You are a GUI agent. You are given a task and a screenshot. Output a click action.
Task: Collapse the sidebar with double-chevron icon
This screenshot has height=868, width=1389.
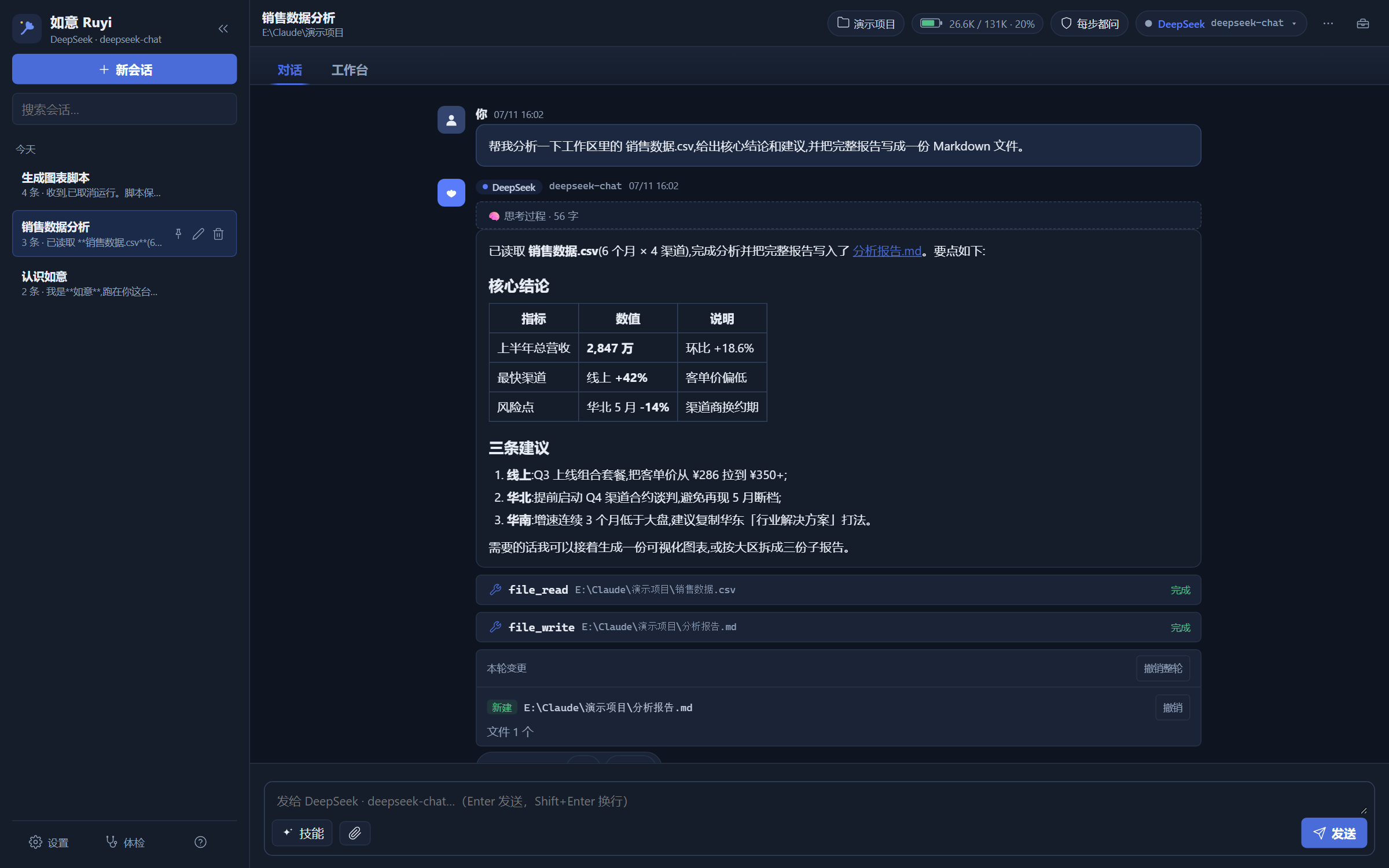coord(223,28)
